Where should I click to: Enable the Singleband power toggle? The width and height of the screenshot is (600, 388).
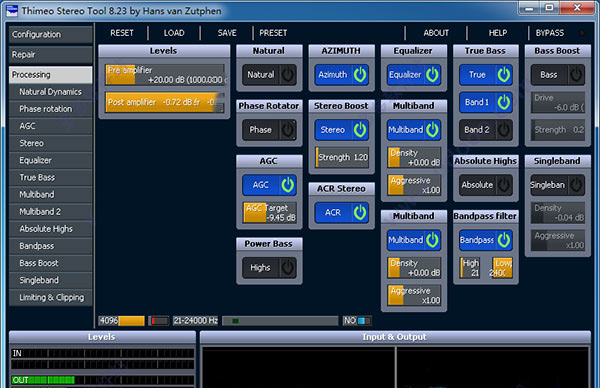point(558,185)
